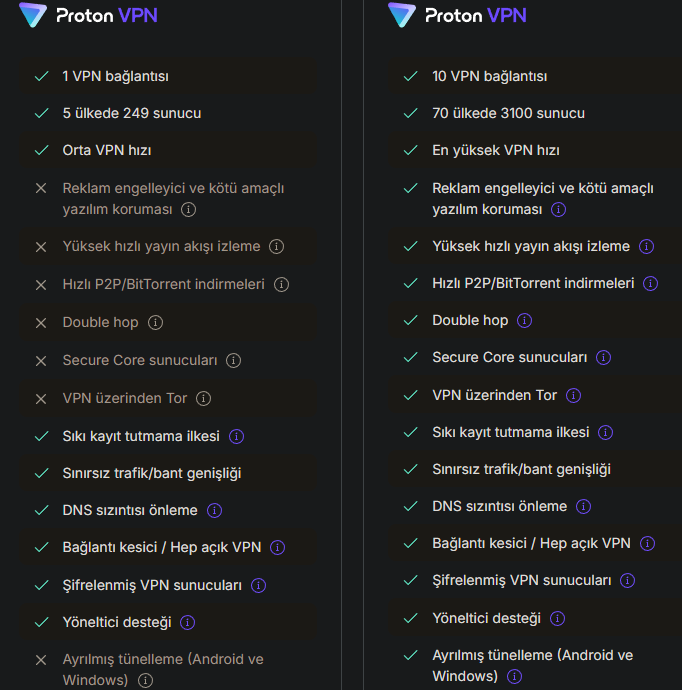Show Şifrelenmiş VPN sunucuları info in 70-country plan
Viewport: 682px width, 690px height.
627,581
